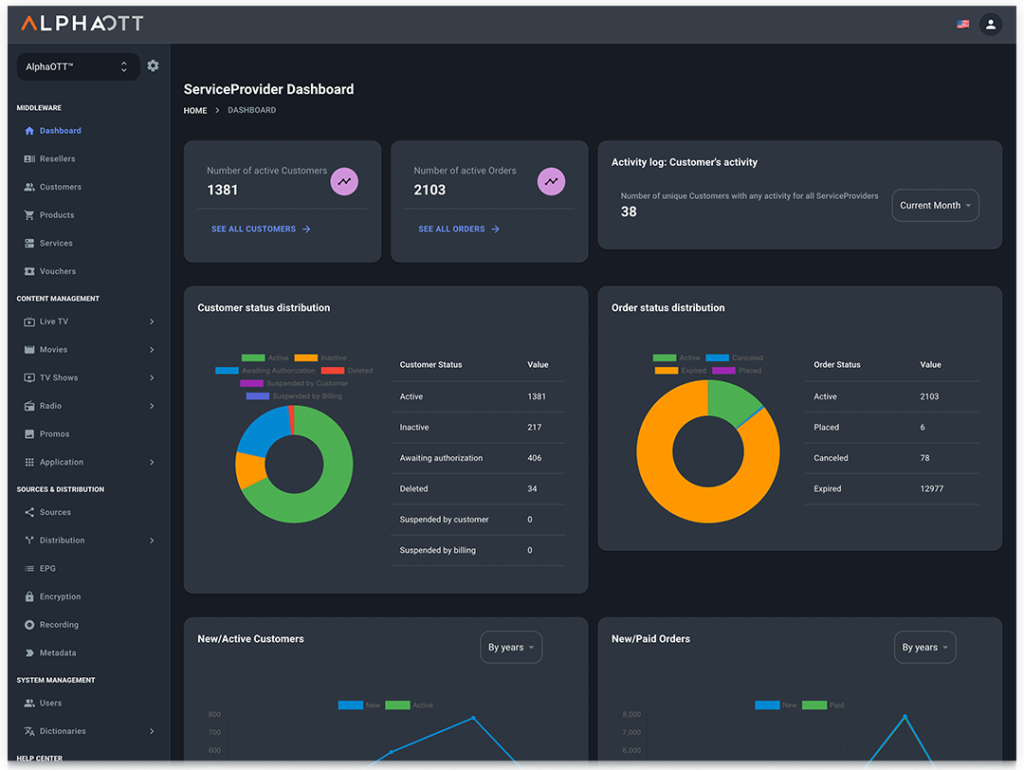Image resolution: width=1024 pixels, height=770 pixels.
Task: Click the Encryption lock icon in sidebar
Action: coord(30,597)
